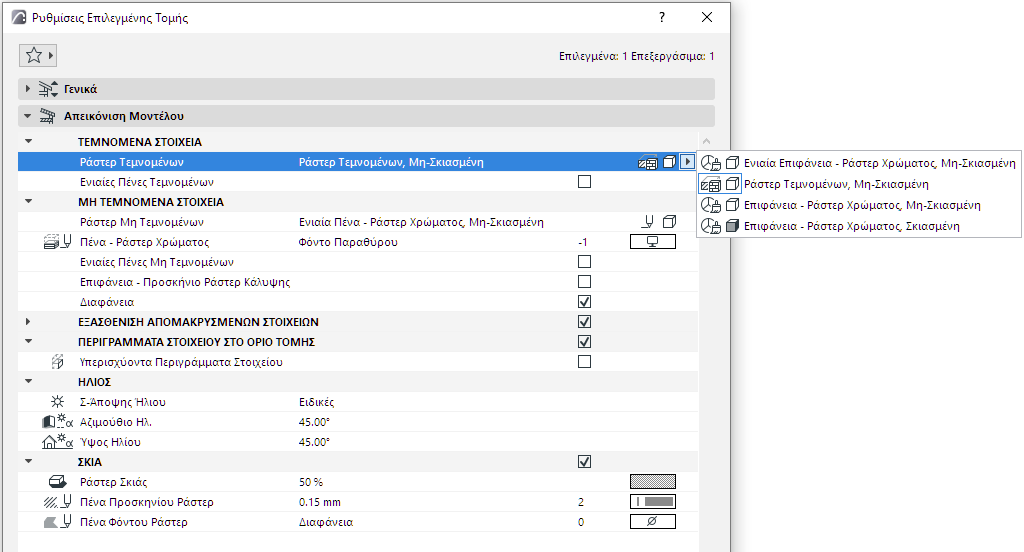Collapse ΠΕΡΙΓΡΑΜΜΑΤΑ ΣΤΟΙΧΕΙΟΥ ΣΤΟ ΟΡΙΟ ΤΟΜΗΣ group
This screenshot has width=1024, height=552.
pyautogui.click(x=28, y=341)
